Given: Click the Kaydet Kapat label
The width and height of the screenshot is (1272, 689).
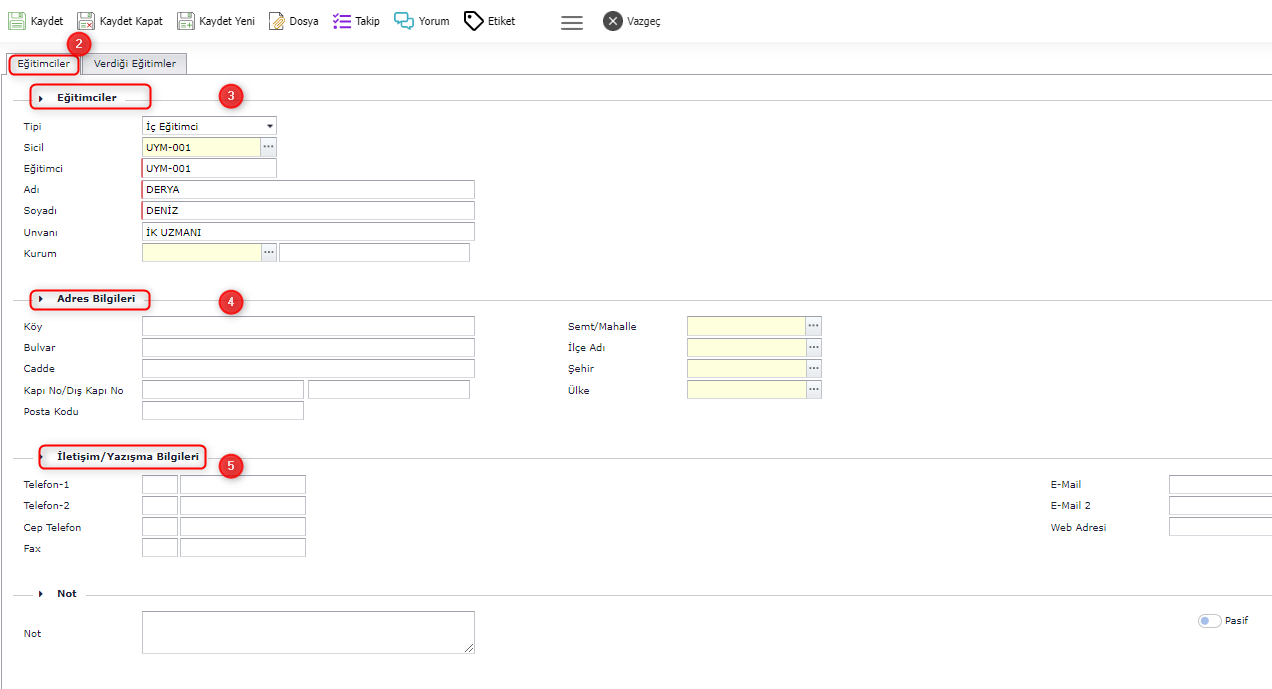Looking at the screenshot, I should coord(131,21).
